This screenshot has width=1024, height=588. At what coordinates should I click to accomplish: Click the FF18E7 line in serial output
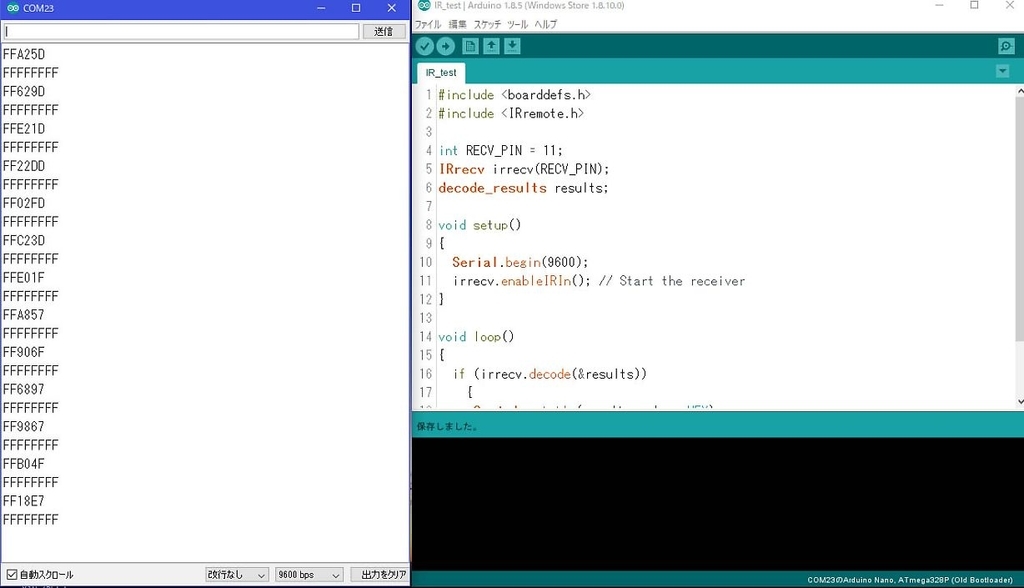[24, 501]
